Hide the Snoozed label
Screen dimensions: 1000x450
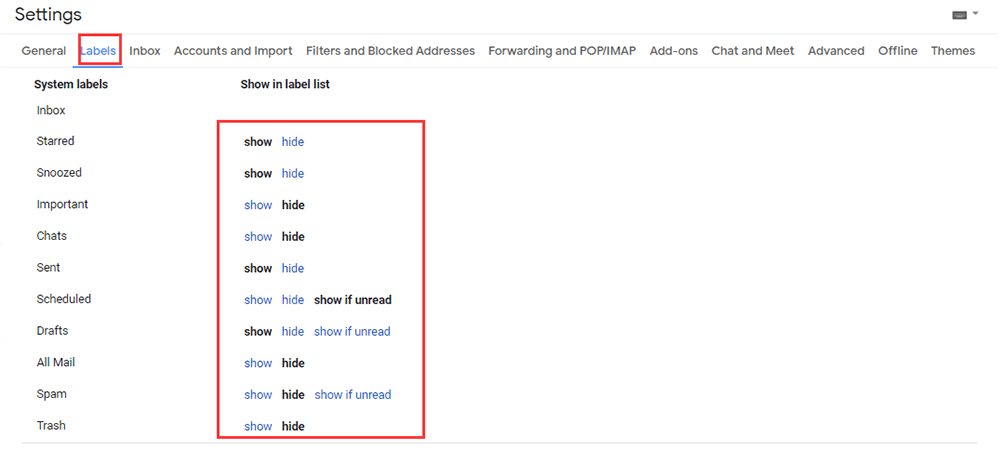click(293, 174)
